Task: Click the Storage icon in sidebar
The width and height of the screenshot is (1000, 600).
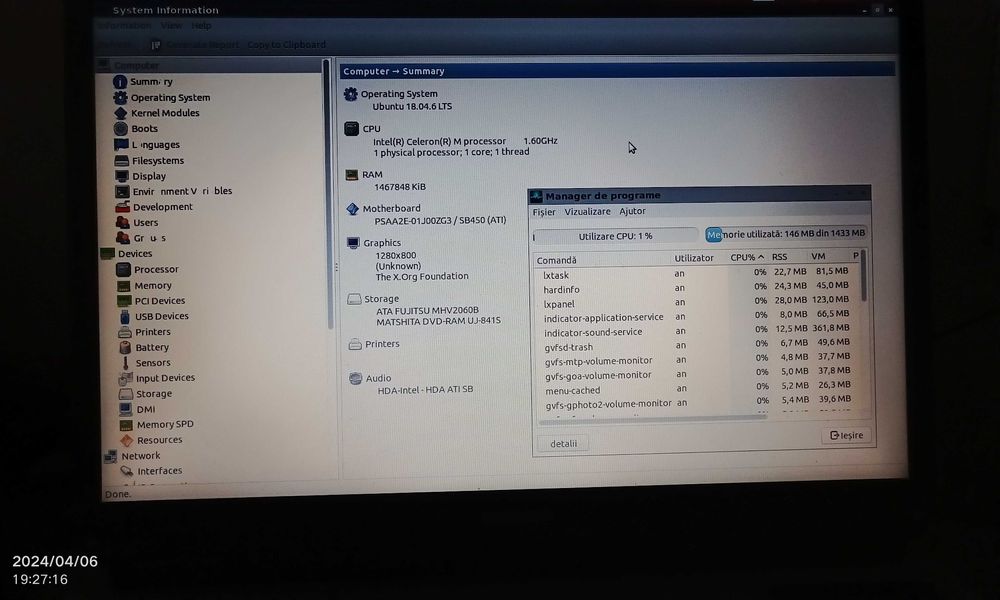Action: click(126, 394)
